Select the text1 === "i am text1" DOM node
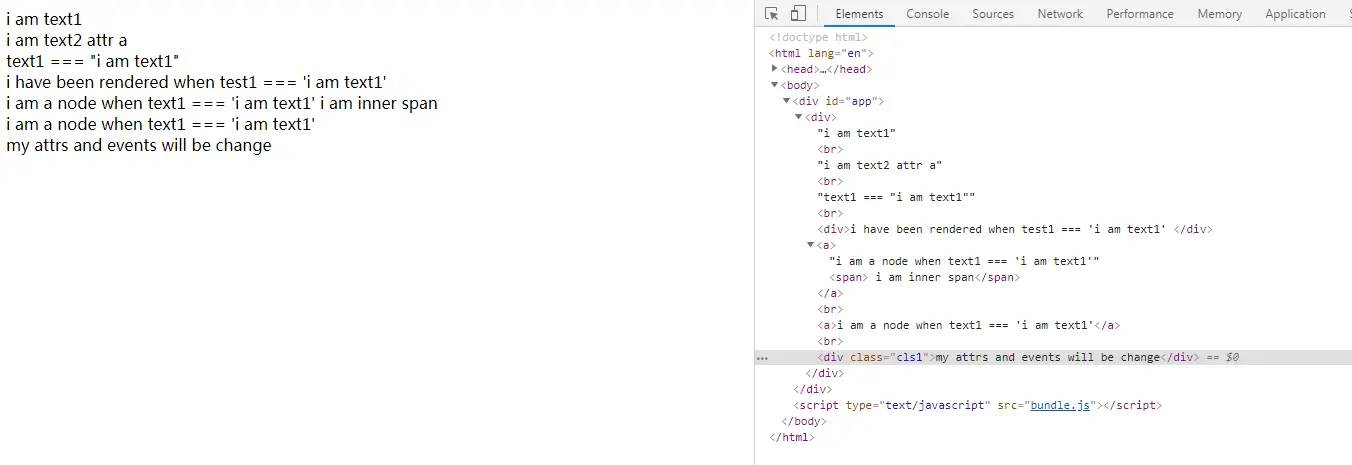This screenshot has height=465, width=1352. pos(896,197)
